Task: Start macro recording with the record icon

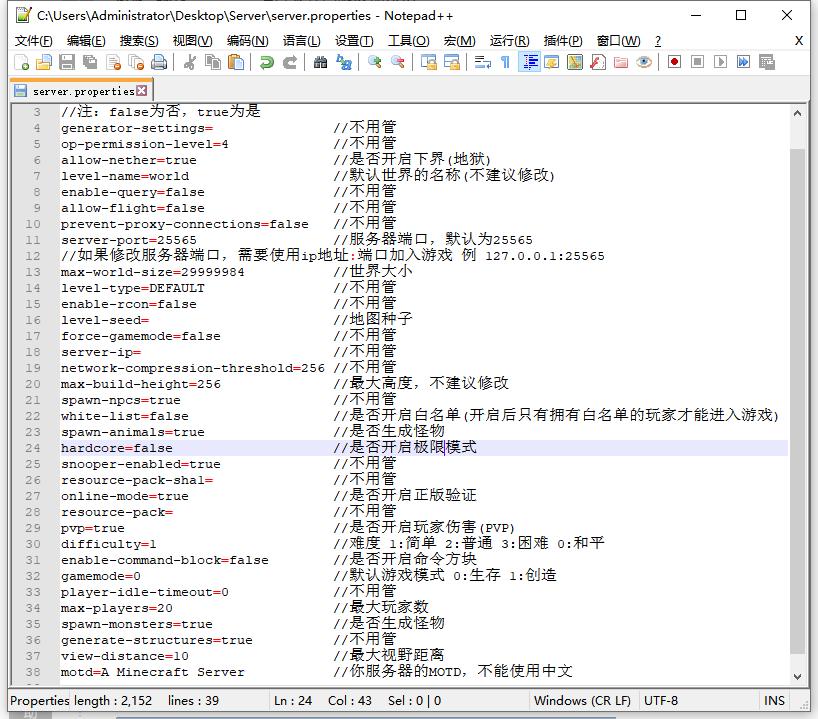Action: coord(673,62)
